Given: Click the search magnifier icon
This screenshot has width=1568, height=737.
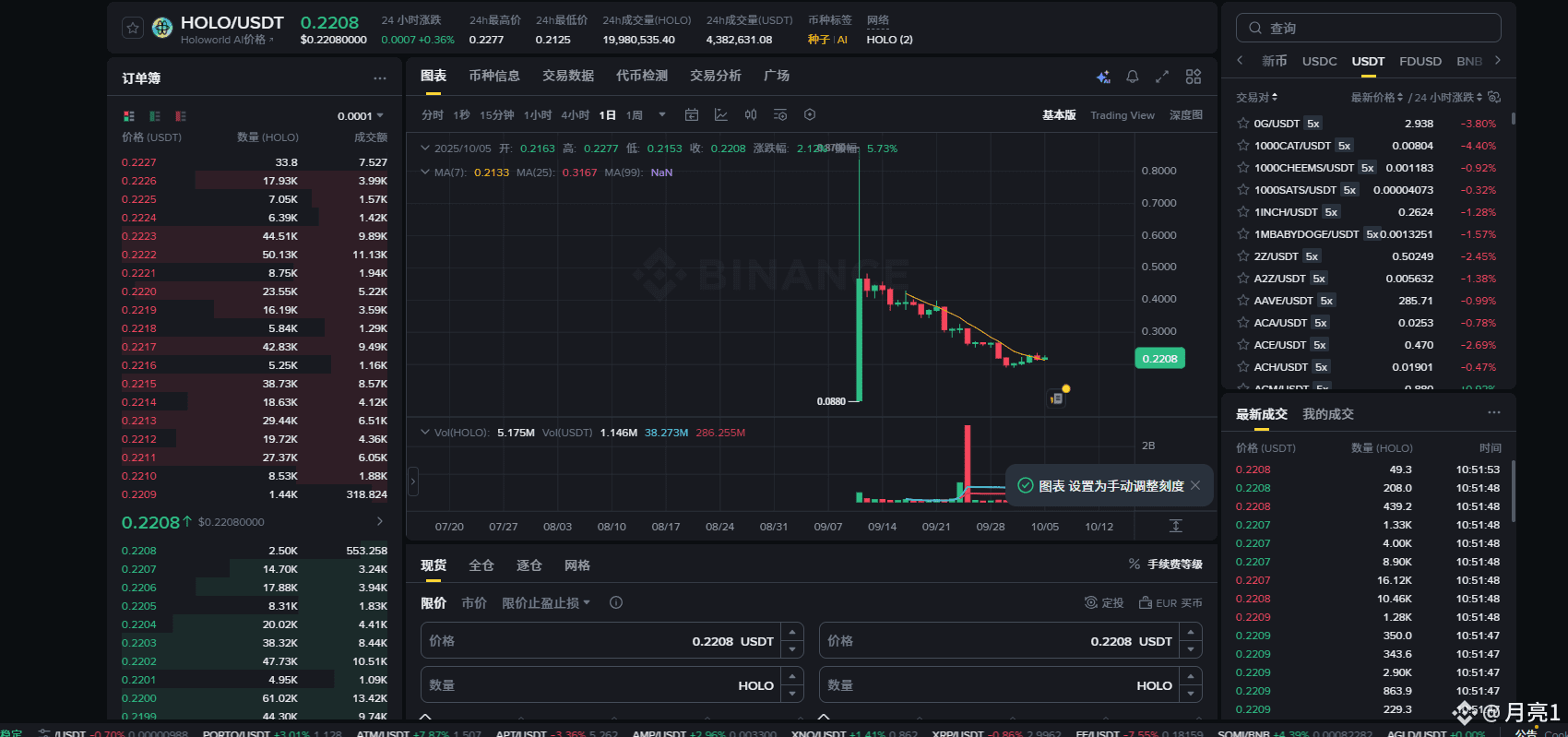Looking at the screenshot, I should click(x=1255, y=29).
